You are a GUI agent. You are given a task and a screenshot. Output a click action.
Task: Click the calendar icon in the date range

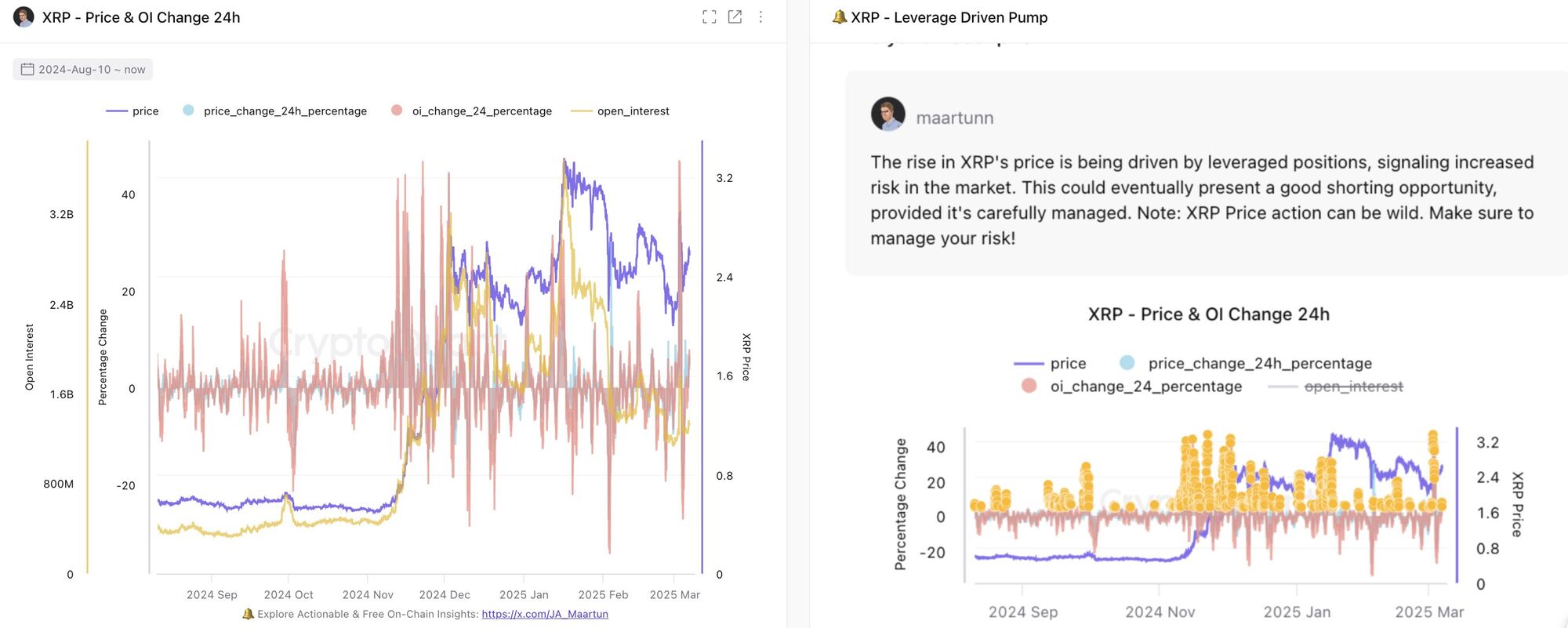click(27, 70)
